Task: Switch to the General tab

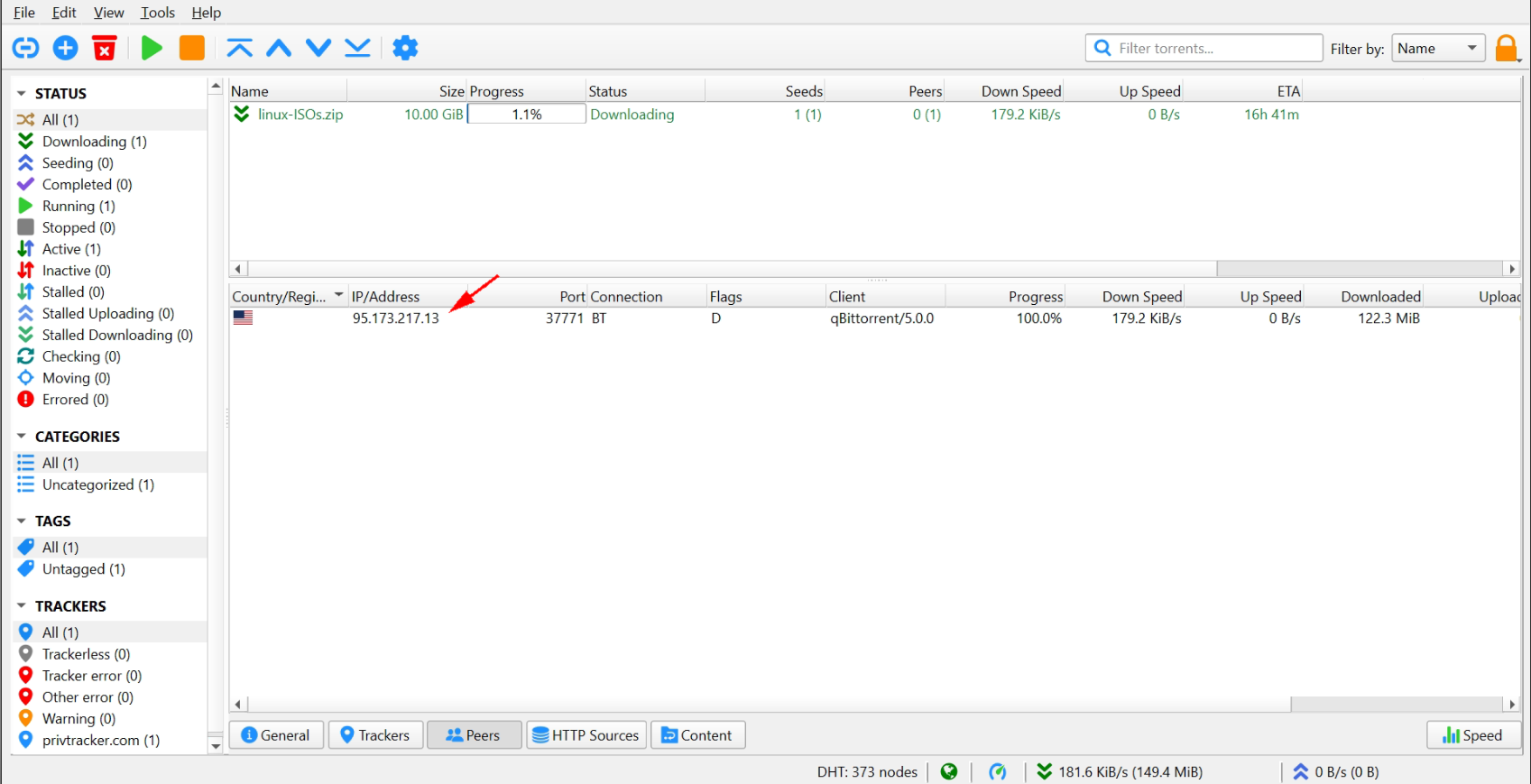Action: pos(276,735)
